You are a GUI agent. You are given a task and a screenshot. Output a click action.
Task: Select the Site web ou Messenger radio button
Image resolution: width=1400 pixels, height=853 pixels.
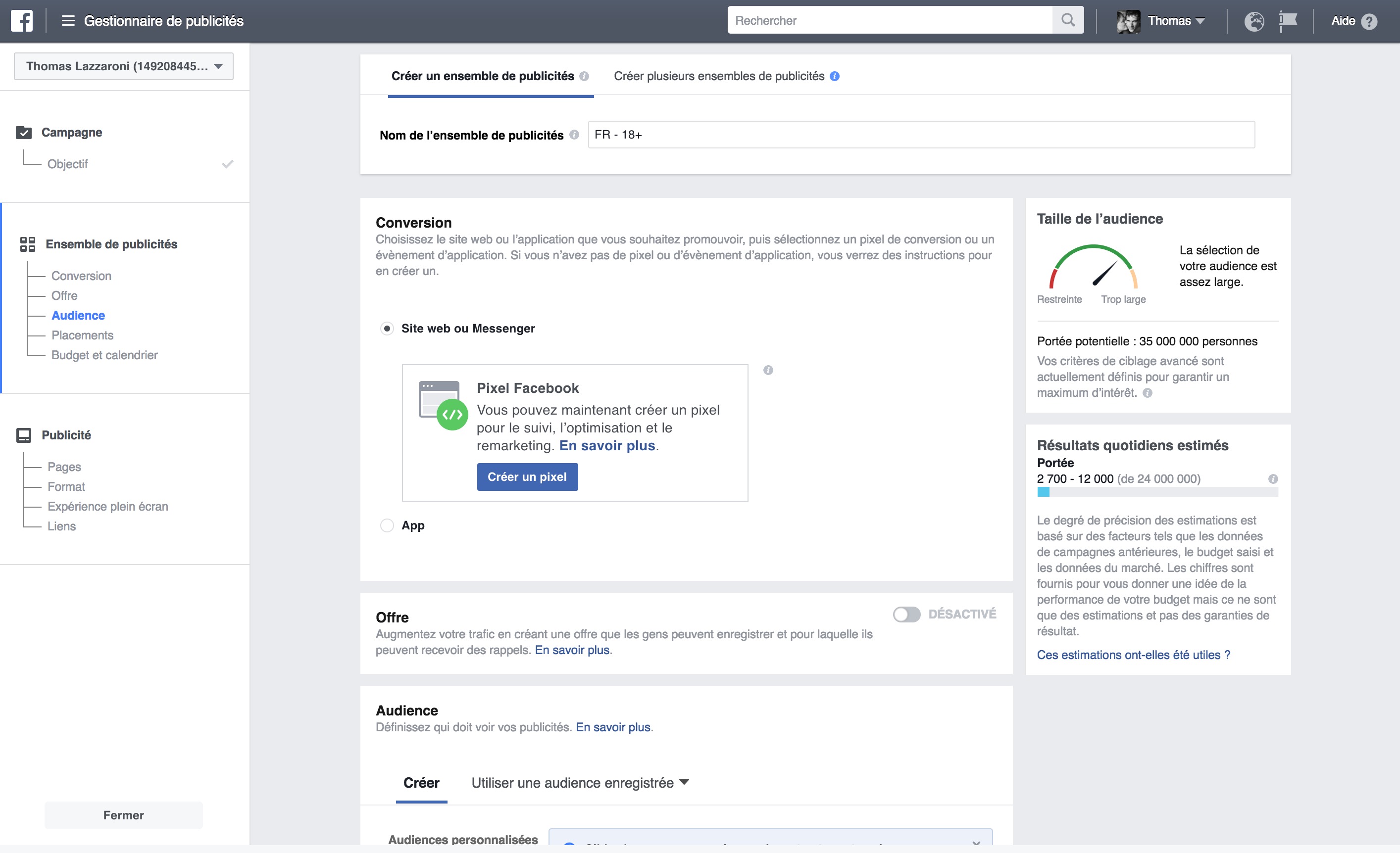[x=387, y=328]
